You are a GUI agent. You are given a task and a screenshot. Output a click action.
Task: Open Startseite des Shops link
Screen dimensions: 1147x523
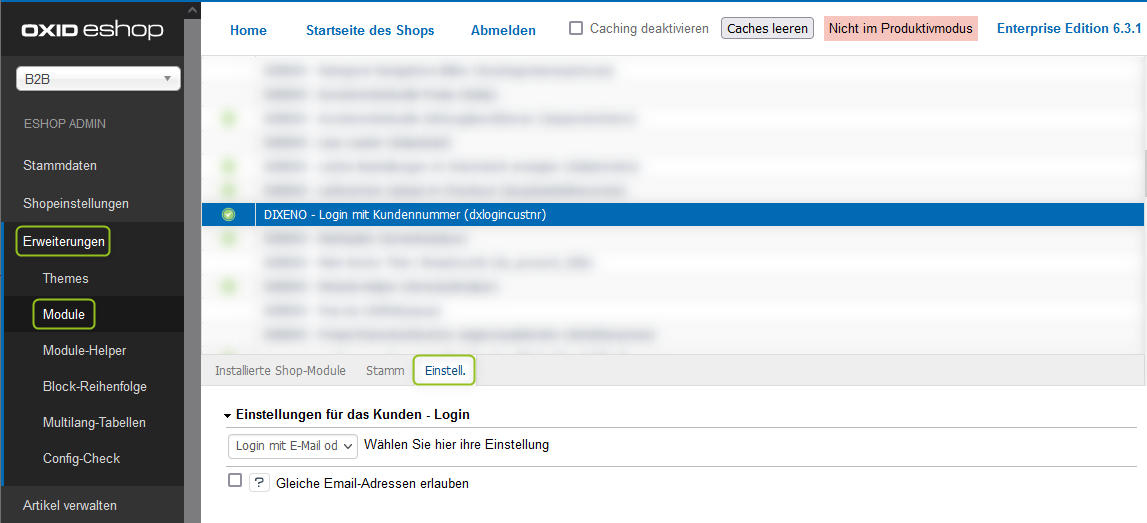coord(370,30)
